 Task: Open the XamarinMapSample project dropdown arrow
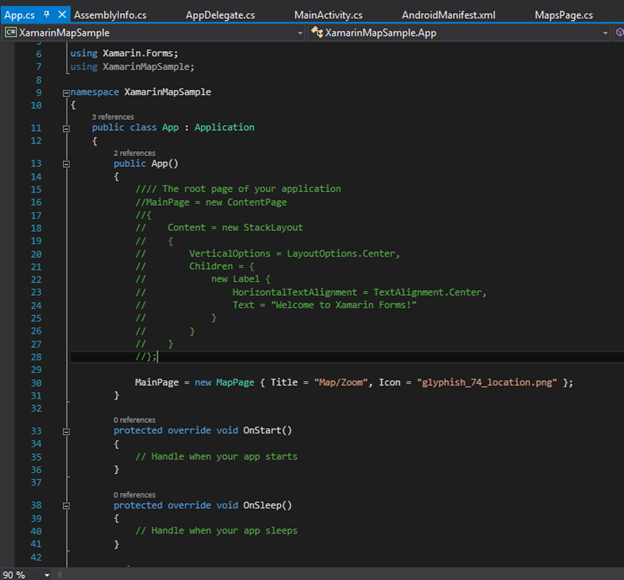[299, 33]
